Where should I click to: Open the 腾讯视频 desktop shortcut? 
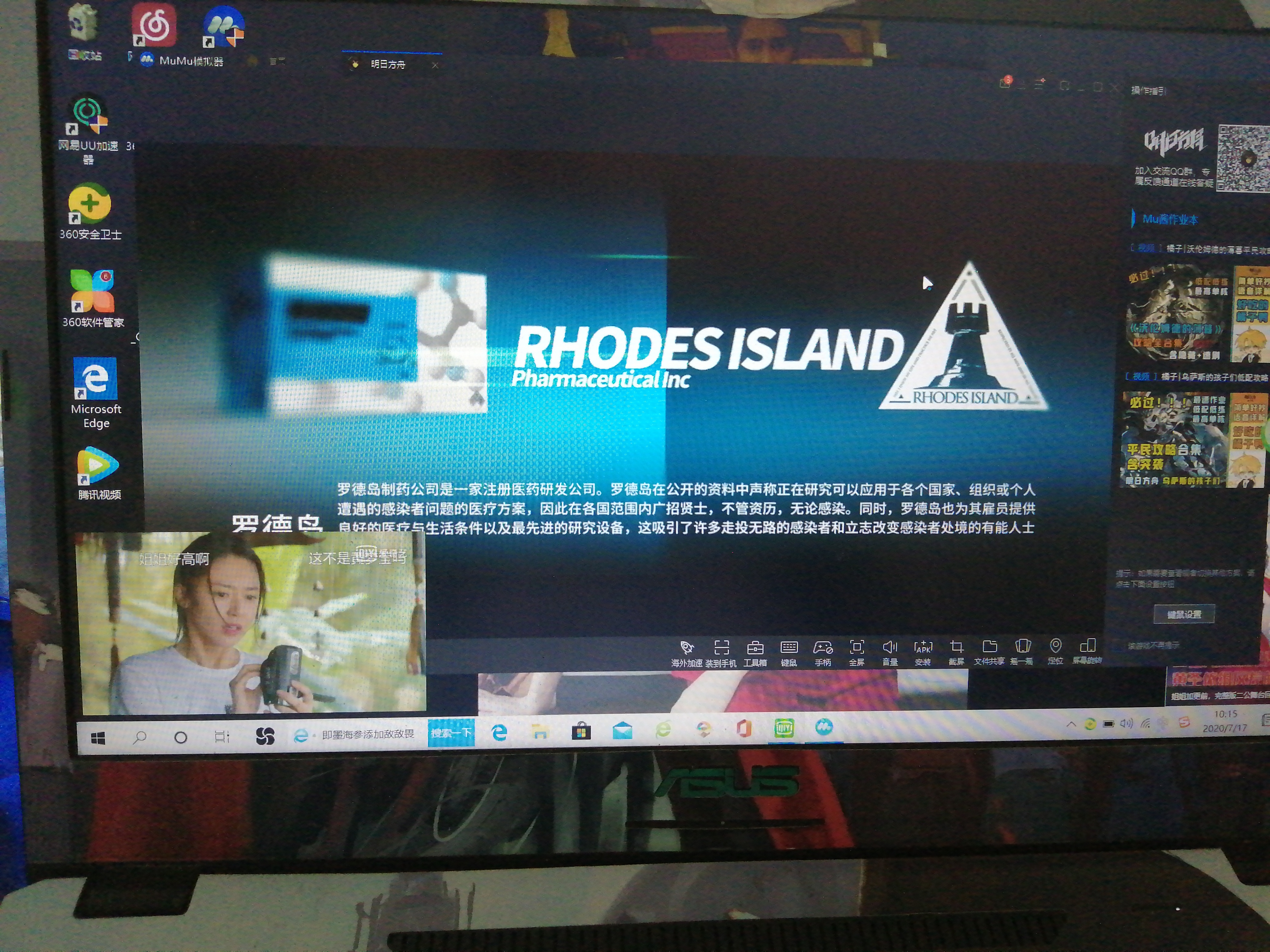pyautogui.click(x=99, y=474)
